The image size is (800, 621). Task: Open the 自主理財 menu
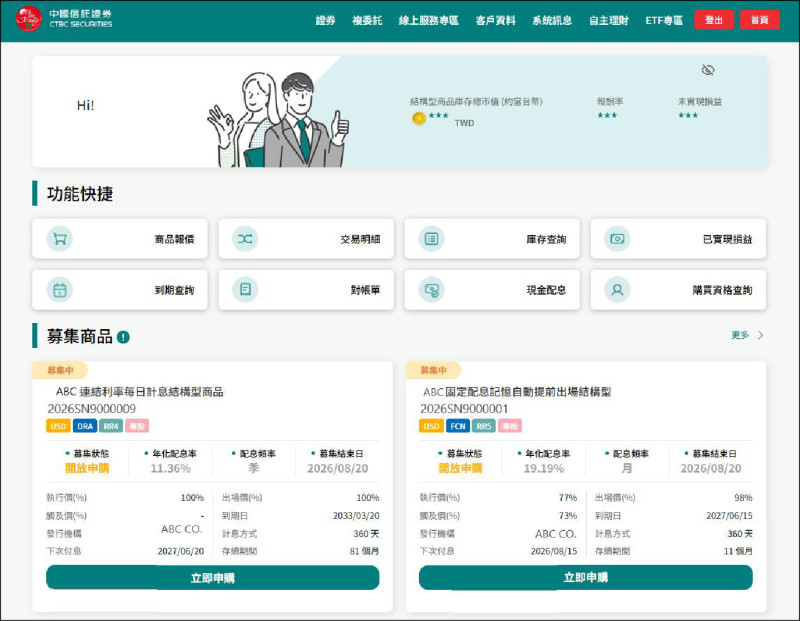tap(609, 20)
